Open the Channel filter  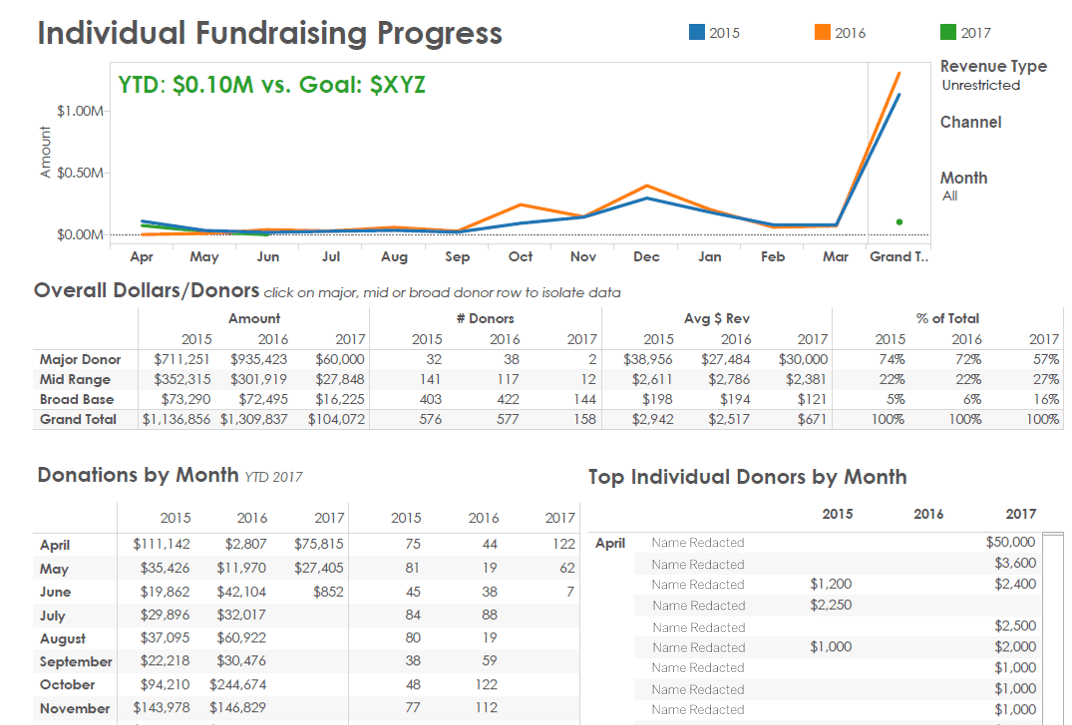pos(970,122)
